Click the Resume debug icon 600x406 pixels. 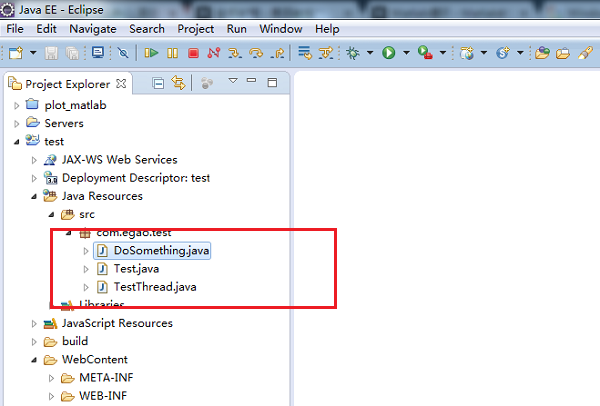pos(152,53)
